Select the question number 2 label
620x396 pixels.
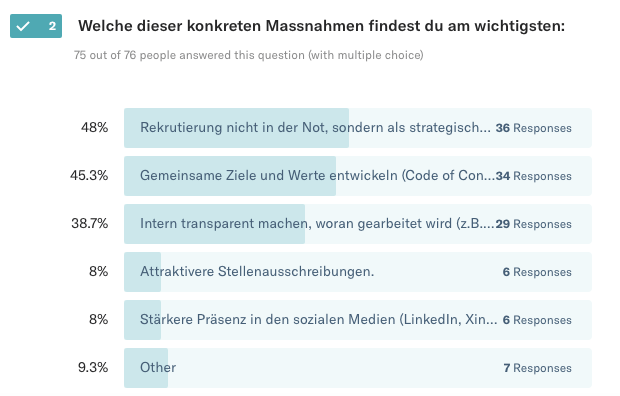52,26
